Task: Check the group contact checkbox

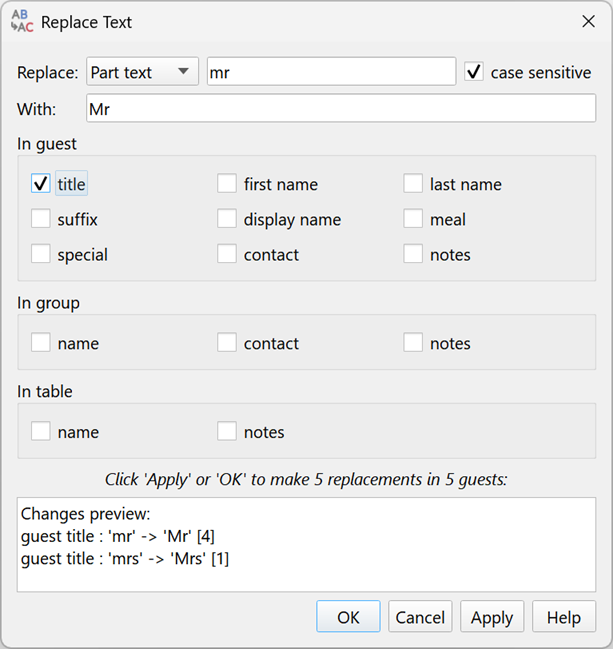Action: (227, 343)
